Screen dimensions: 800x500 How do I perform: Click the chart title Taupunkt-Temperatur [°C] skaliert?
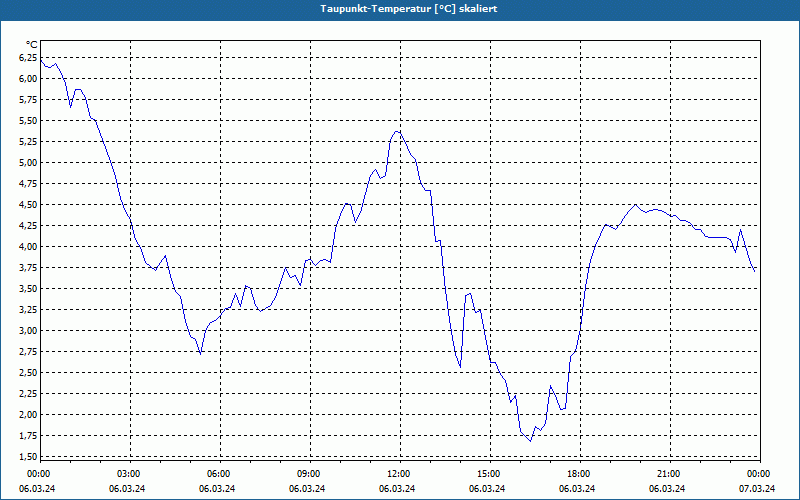409,9
